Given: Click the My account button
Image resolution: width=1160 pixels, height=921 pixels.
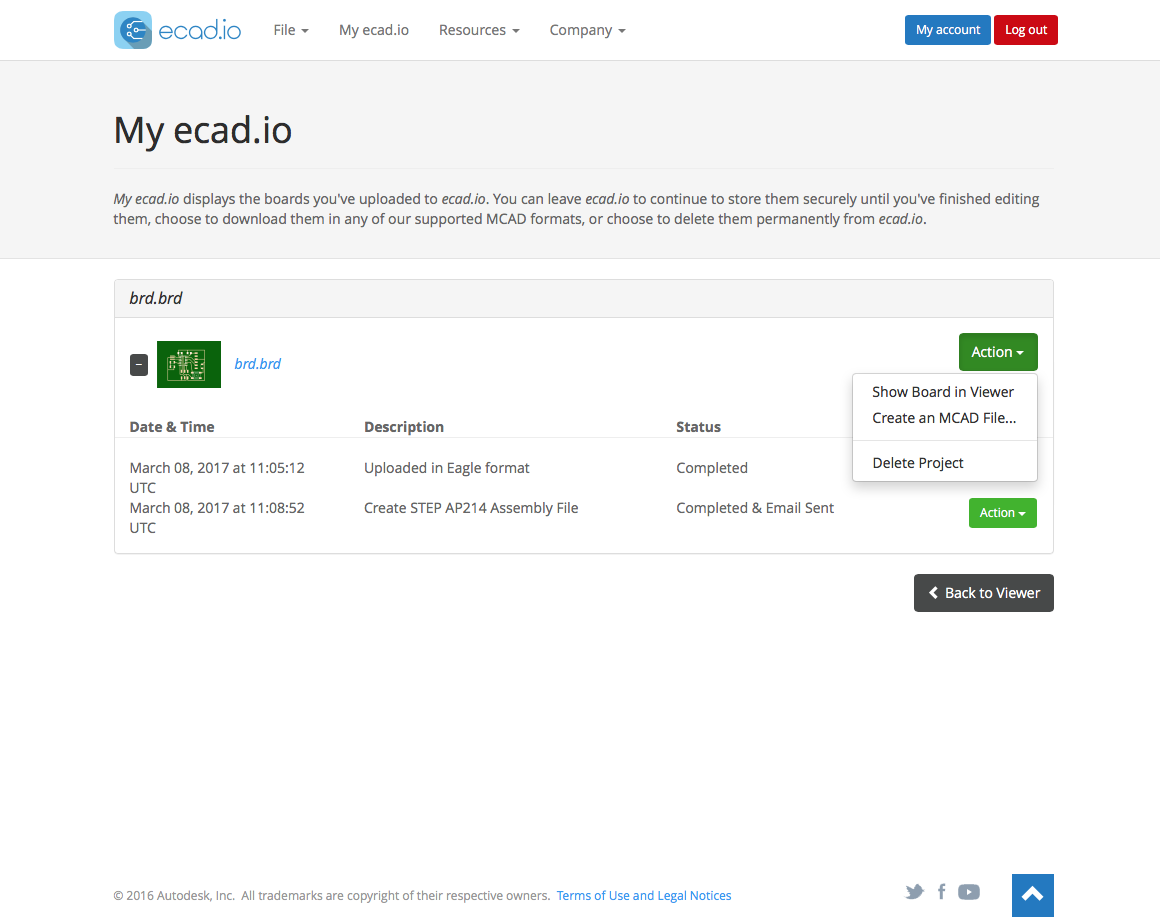Looking at the screenshot, I should [948, 30].
